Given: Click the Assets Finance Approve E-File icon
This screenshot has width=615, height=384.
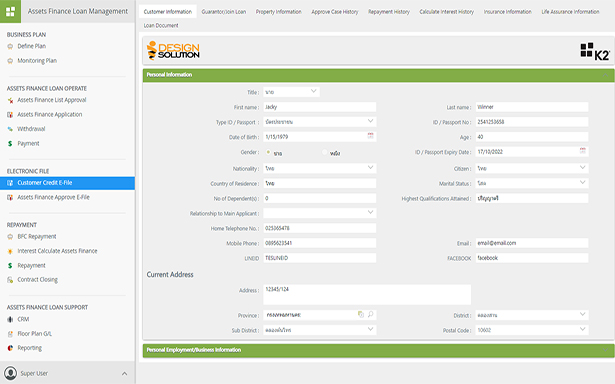Looking at the screenshot, I should coord(10,197).
